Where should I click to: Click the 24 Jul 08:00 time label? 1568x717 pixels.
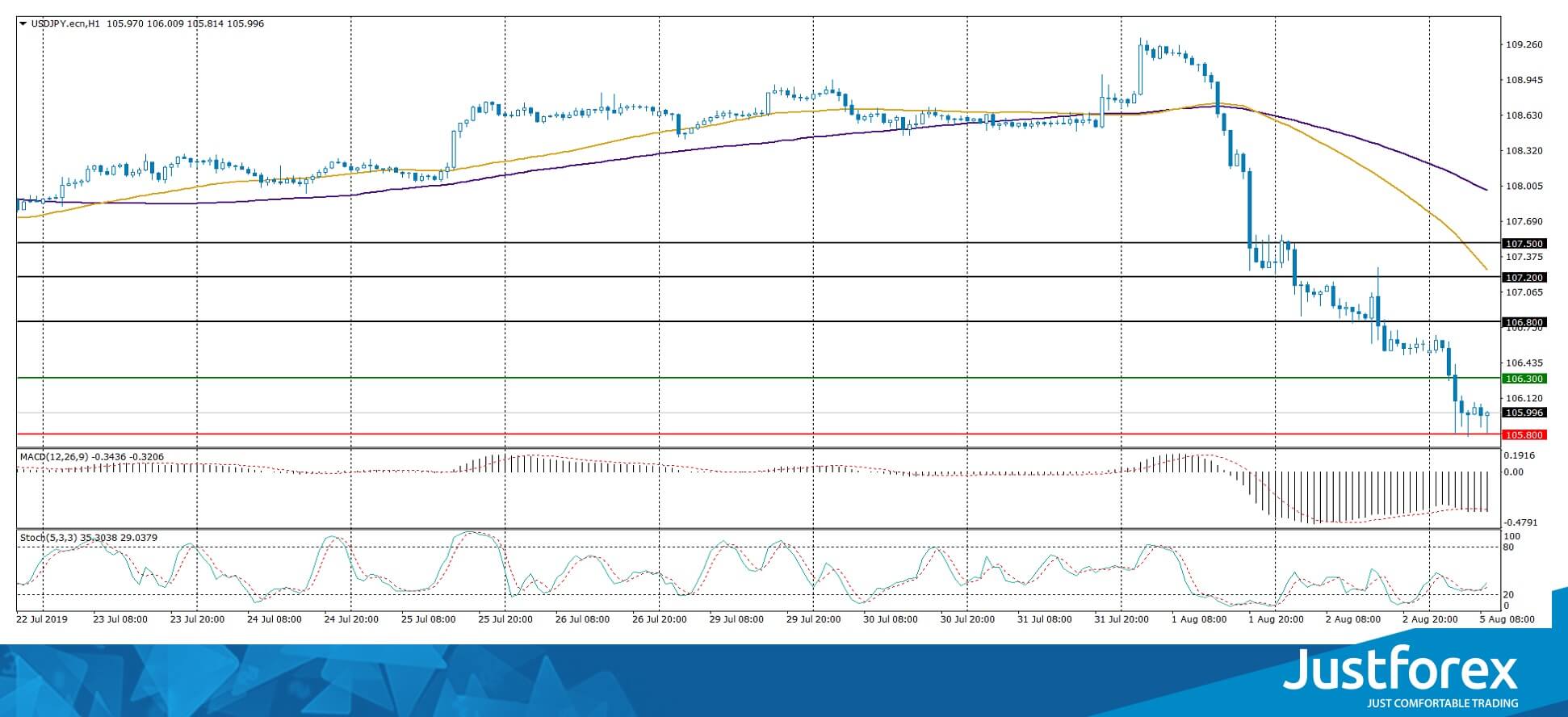point(275,619)
